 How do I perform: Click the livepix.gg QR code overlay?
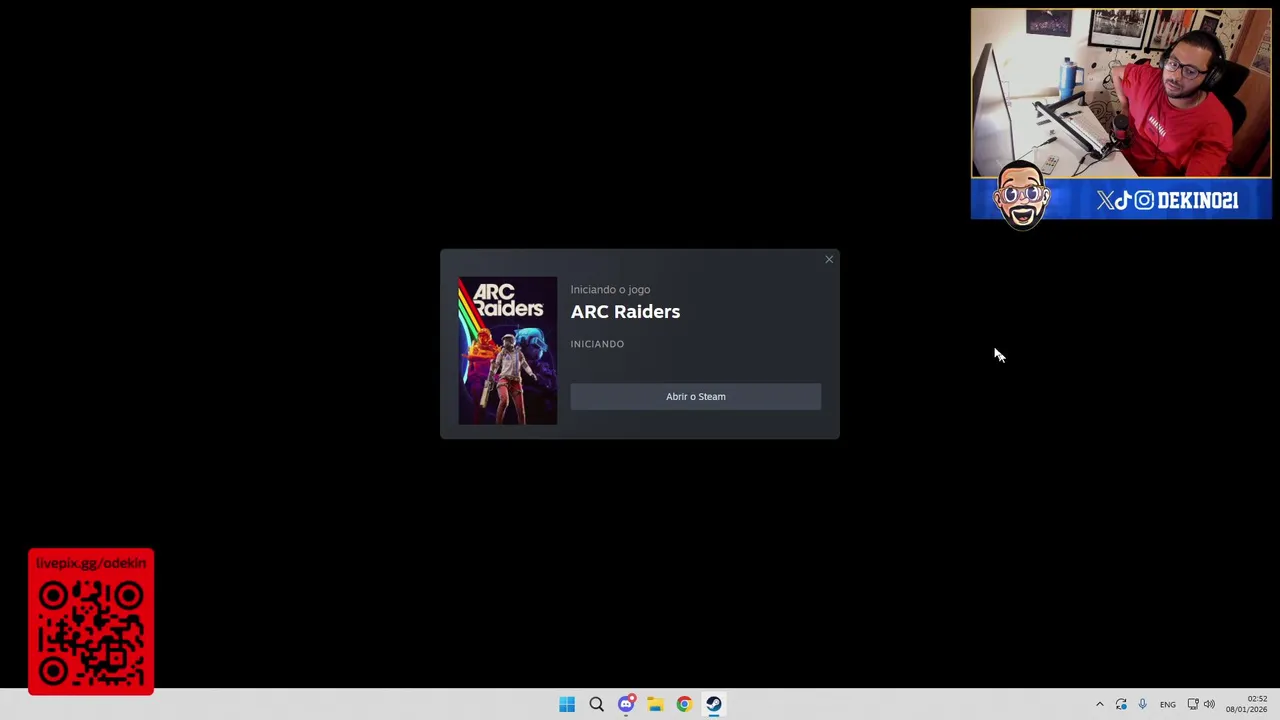coord(91,621)
